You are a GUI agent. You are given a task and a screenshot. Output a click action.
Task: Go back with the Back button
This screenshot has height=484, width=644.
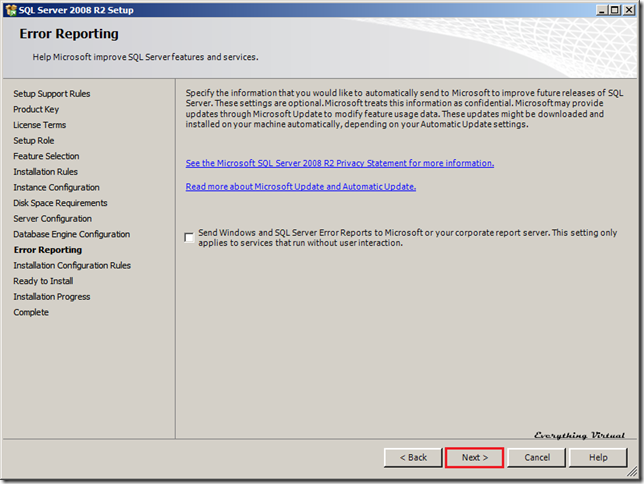pyautogui.click(x=413, y=457)
